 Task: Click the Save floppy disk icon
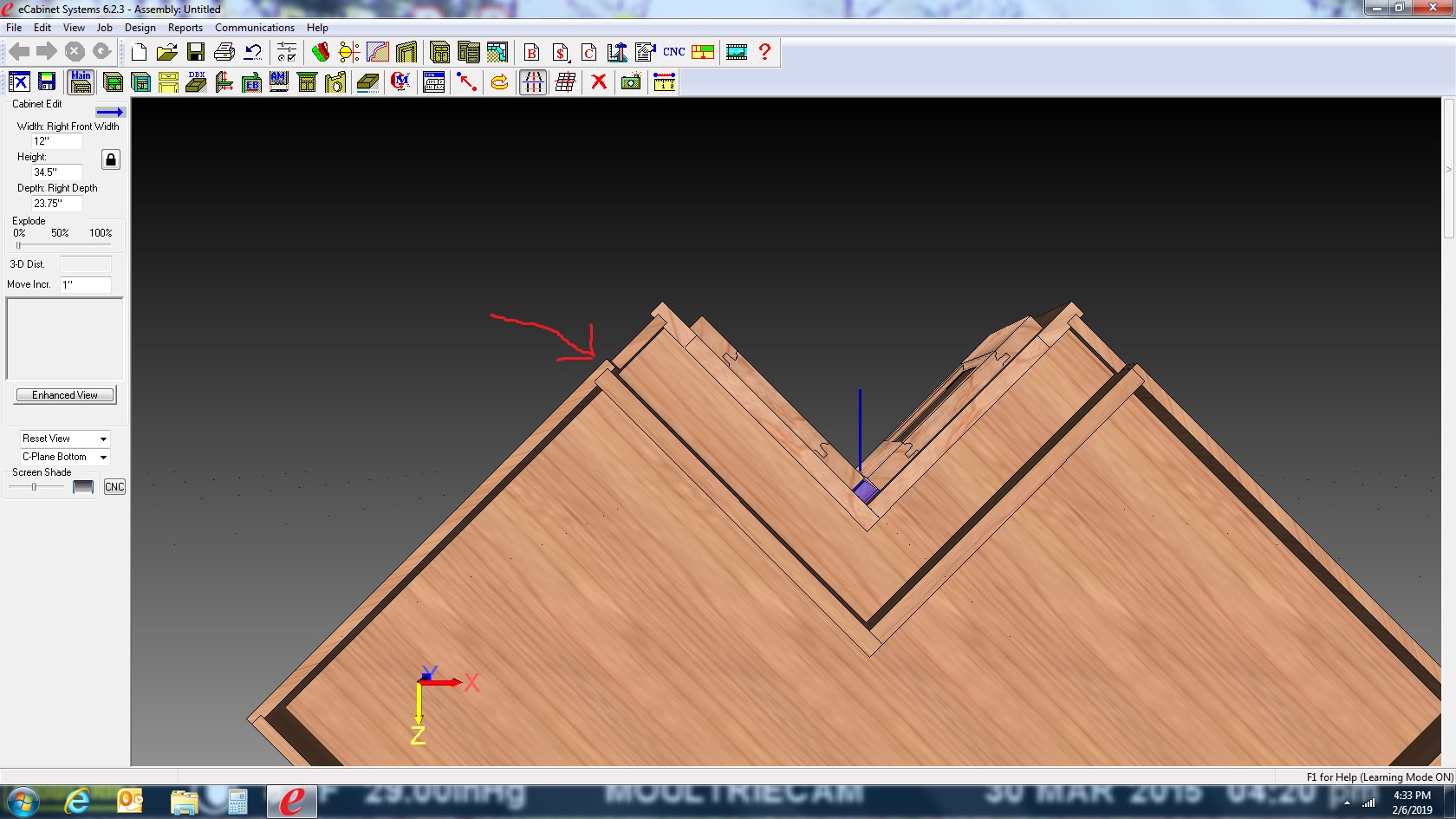[196, 52]
